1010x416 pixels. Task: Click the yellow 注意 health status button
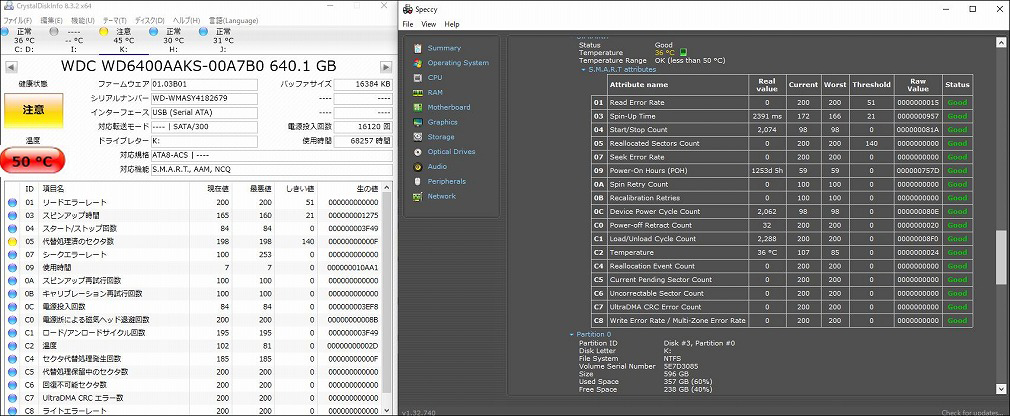[x=33, y=110]
